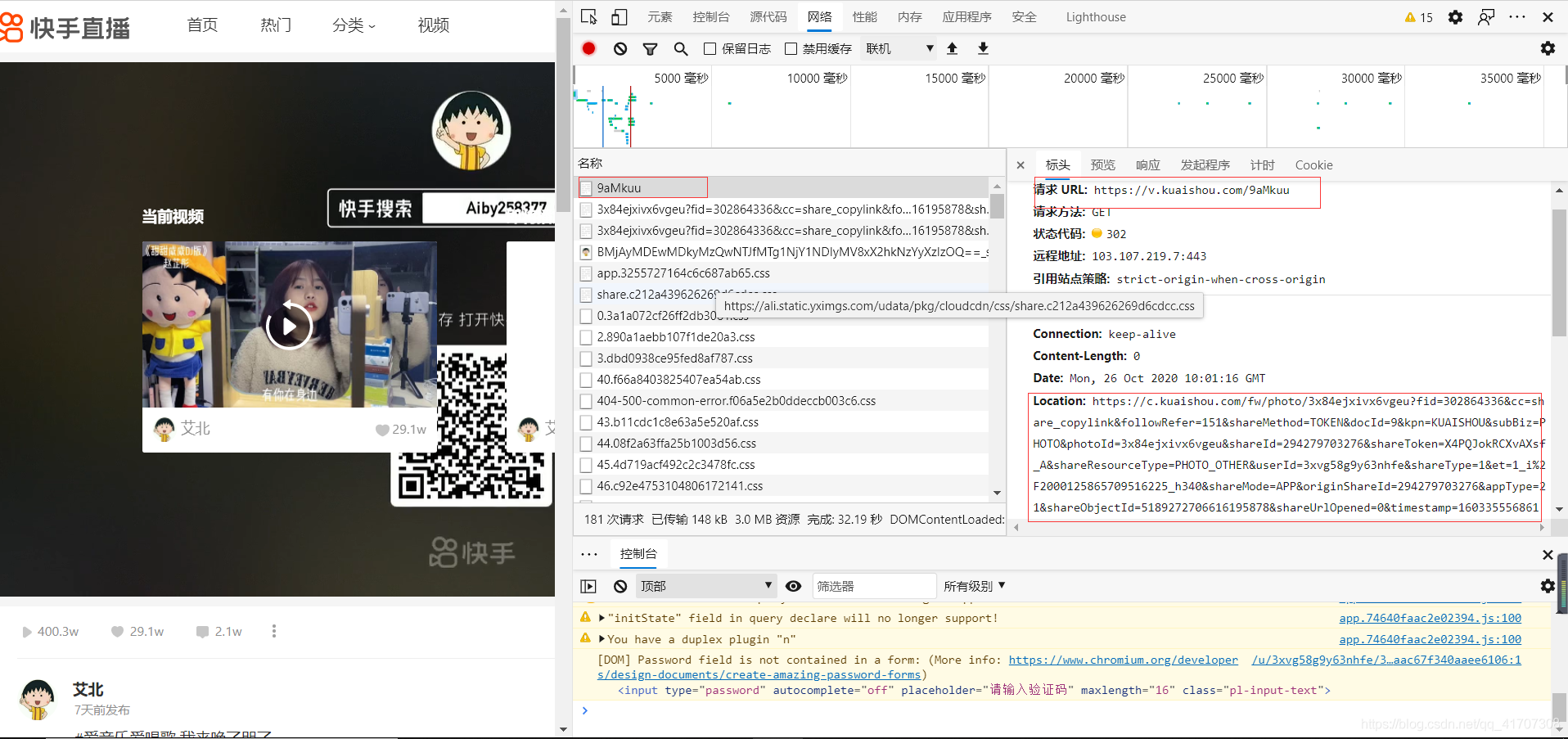The image size is (1568, 739).
Task: Open the 预览 details tab
Action: (1103, 165)
